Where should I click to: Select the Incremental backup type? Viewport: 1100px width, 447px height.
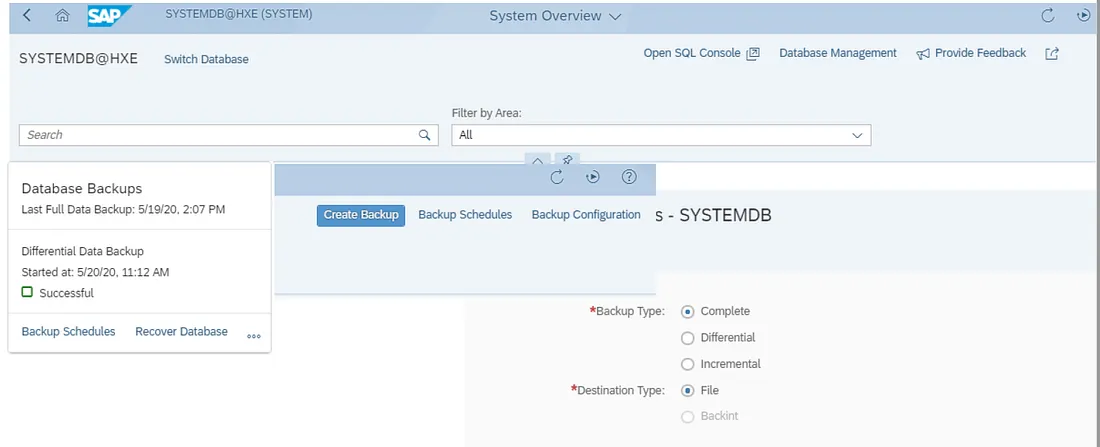[688, 364]
